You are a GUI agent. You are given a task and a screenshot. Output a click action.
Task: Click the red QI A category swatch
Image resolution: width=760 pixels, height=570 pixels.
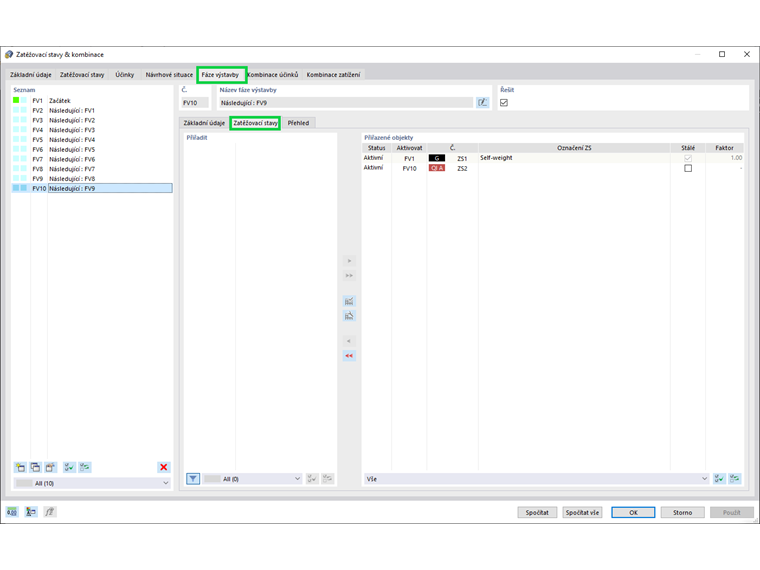pos(437,168)
